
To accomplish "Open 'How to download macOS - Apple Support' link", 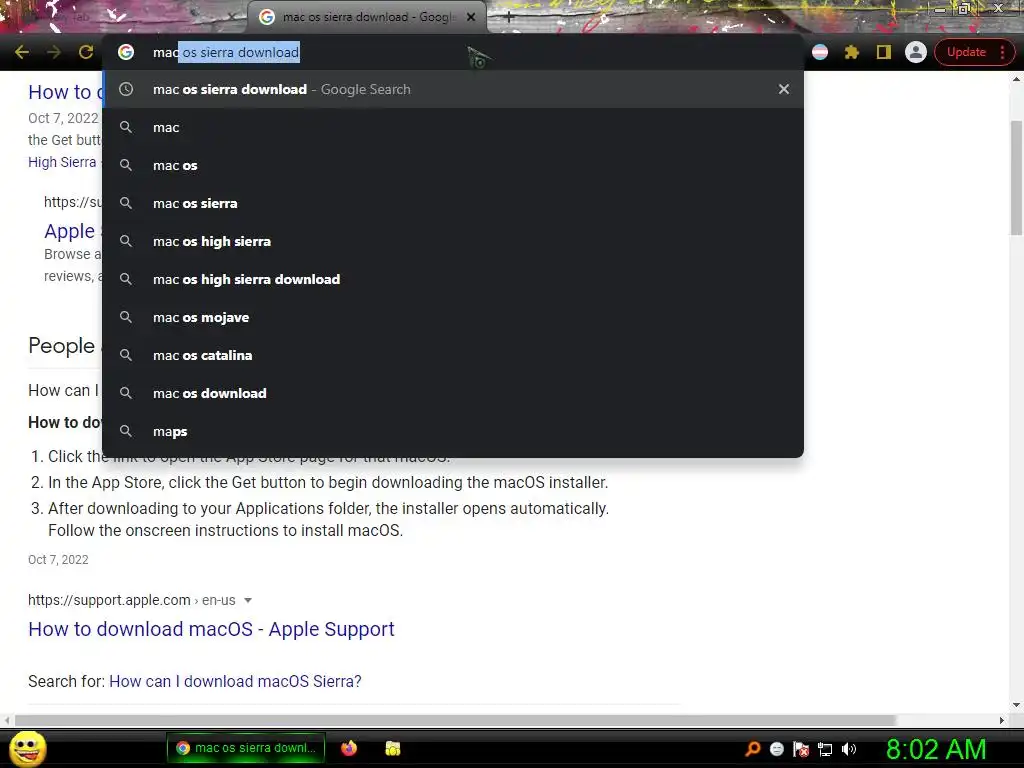I will click(x=212, y=629).
